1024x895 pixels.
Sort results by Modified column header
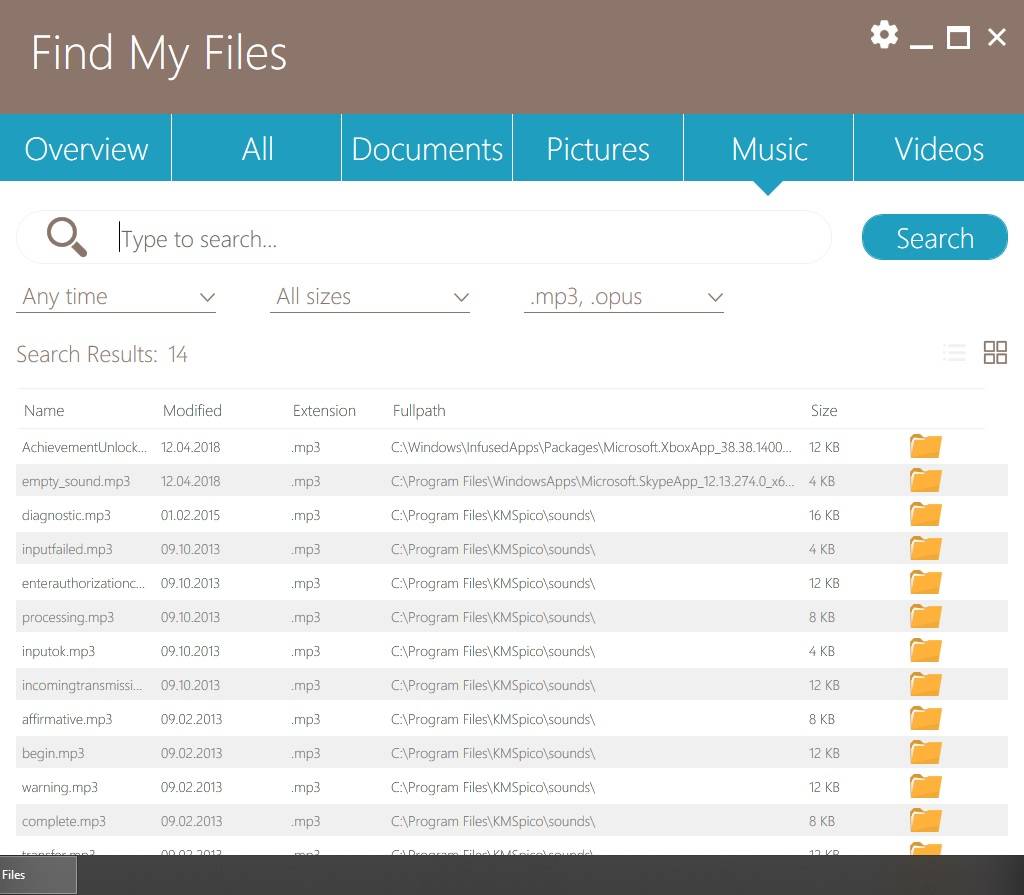point(192,410)
